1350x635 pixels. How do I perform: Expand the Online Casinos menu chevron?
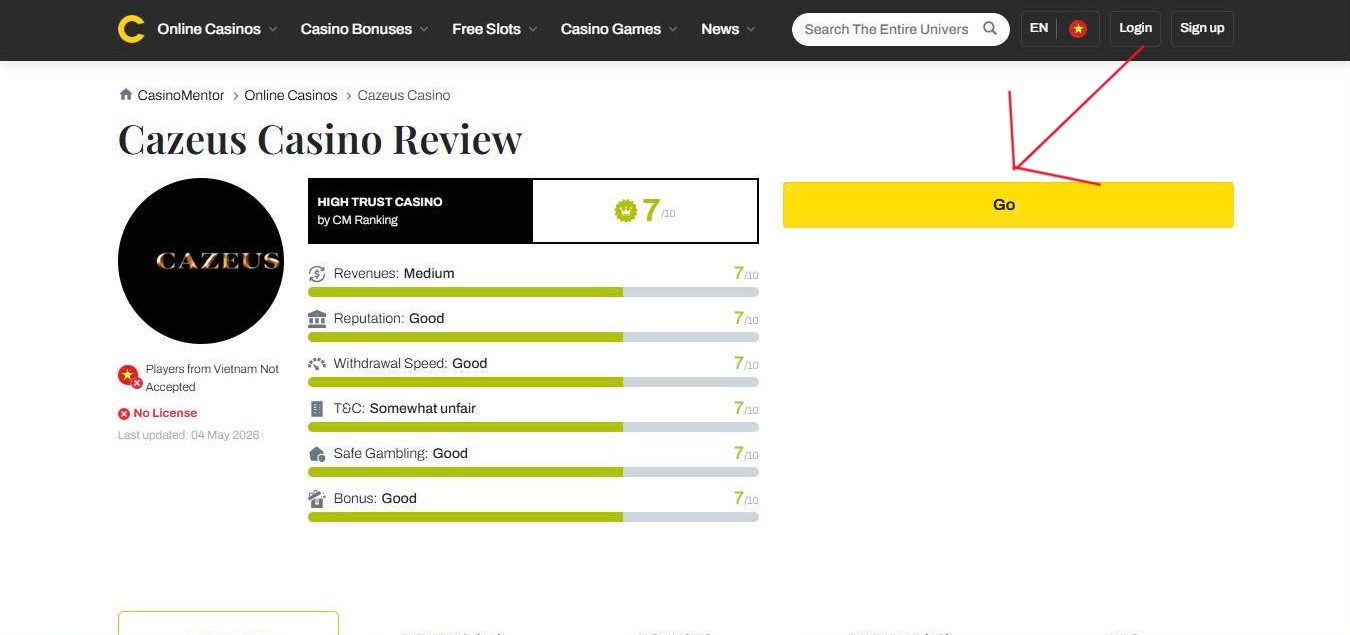(x=273, y=29)
